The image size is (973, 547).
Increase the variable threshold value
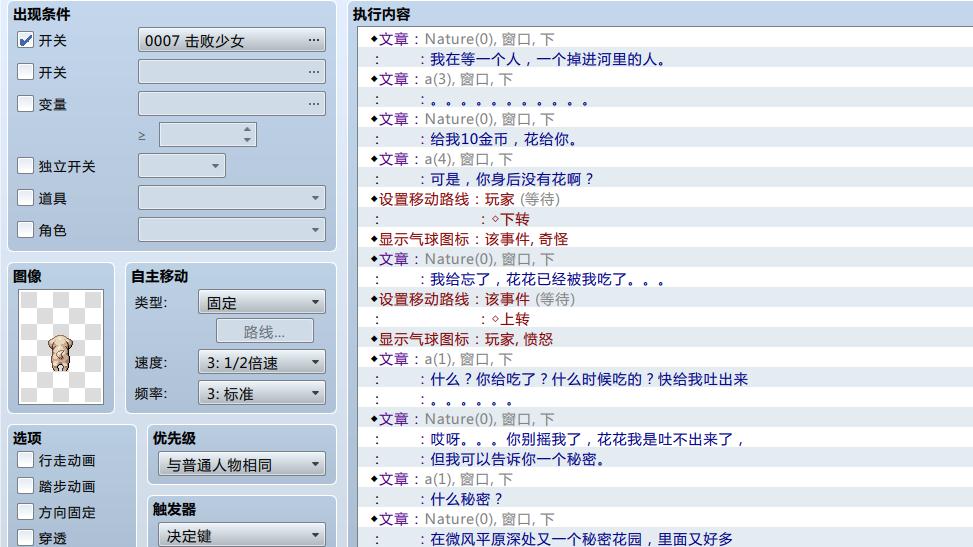tap(248, 129)
